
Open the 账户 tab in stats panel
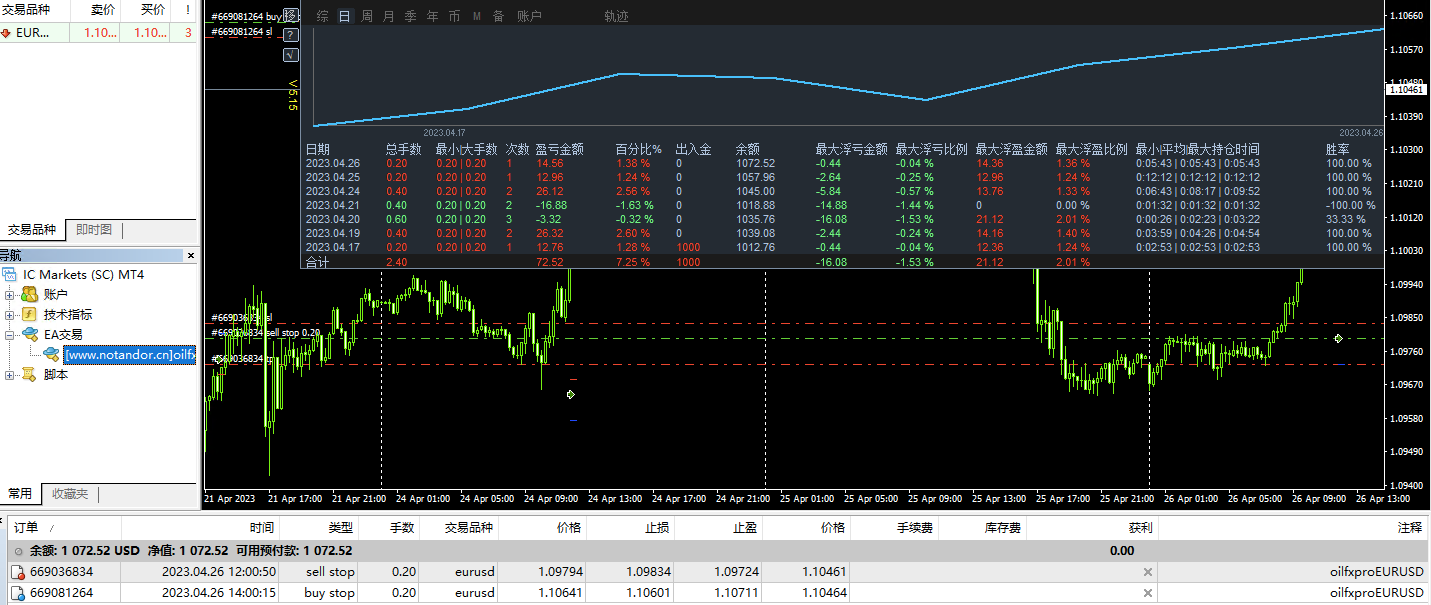coord(530,17)
